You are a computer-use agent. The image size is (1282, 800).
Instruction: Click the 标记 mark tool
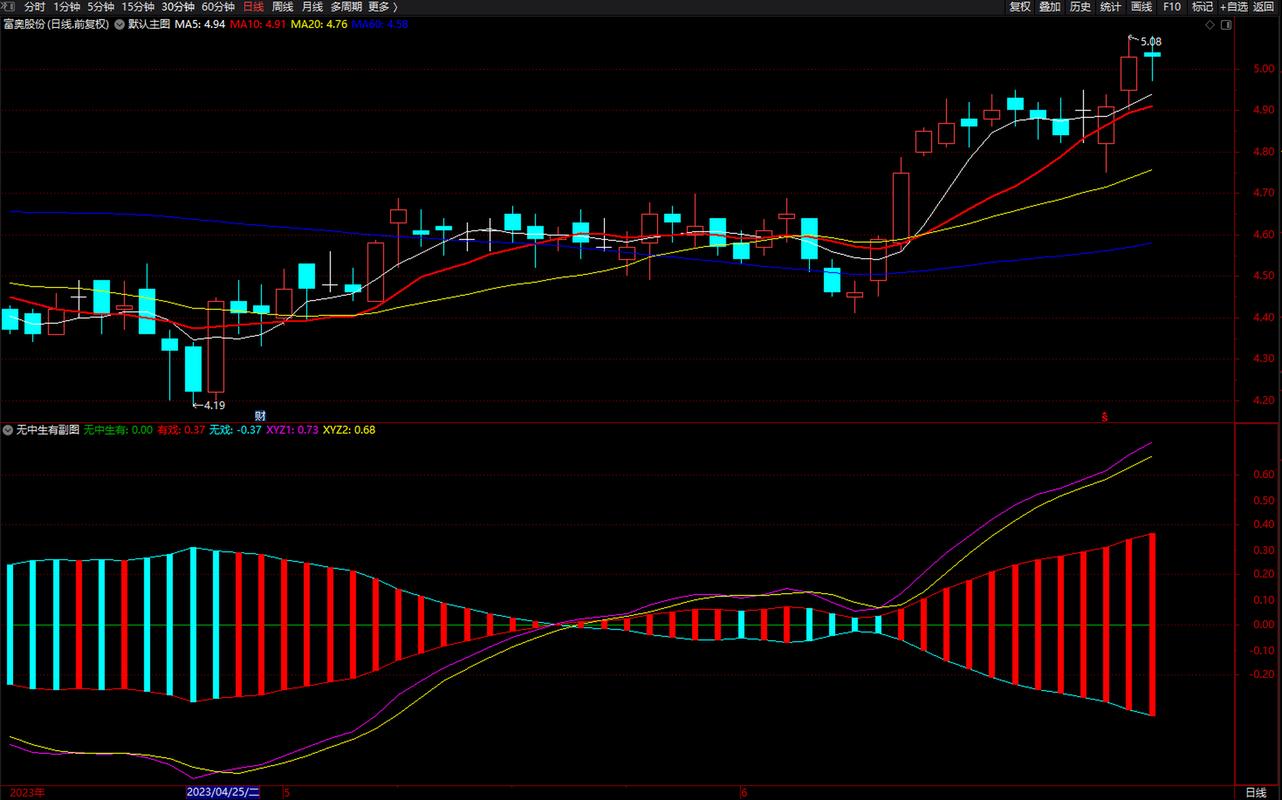point(1202,7)
